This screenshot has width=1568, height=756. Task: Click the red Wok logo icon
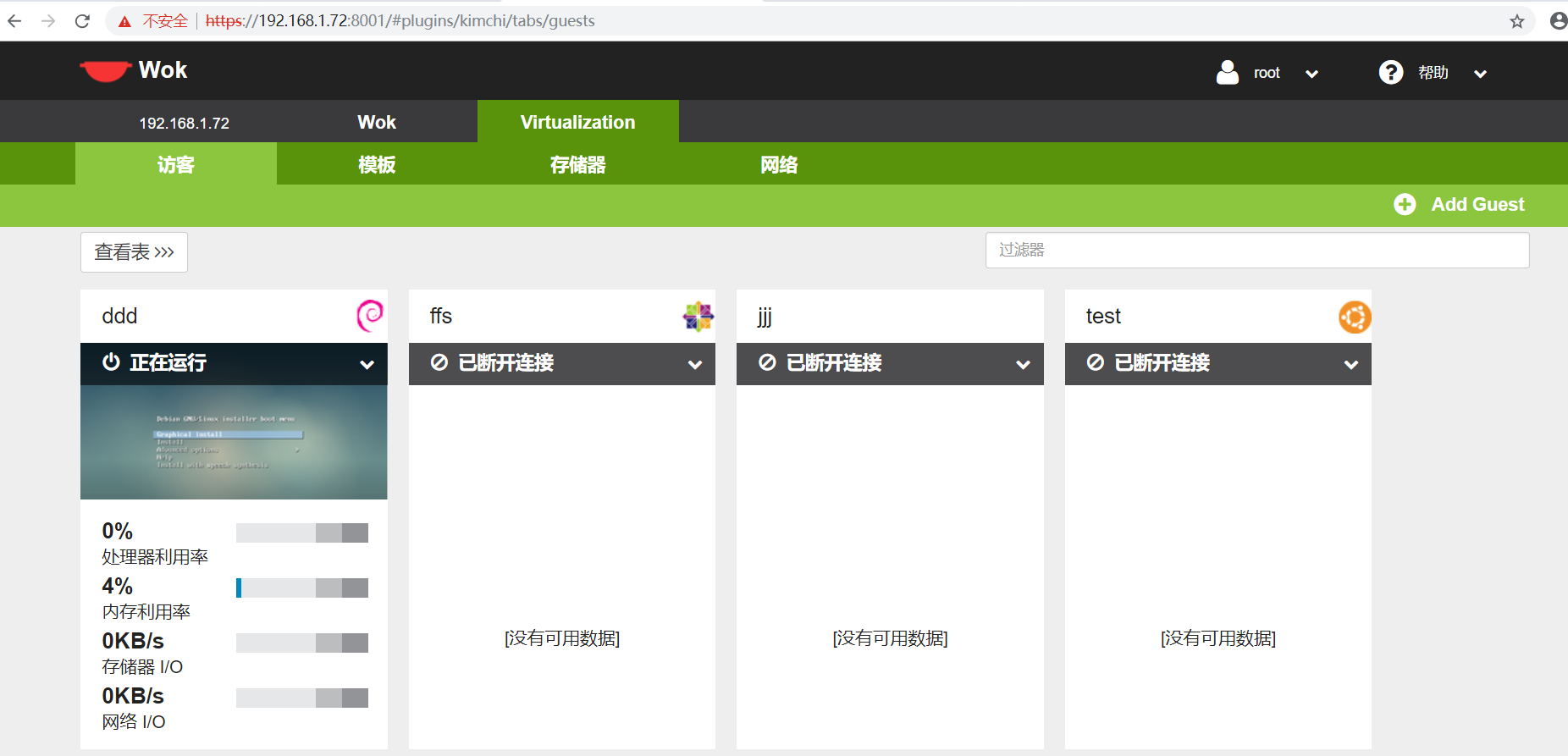[x=105, y=71]
